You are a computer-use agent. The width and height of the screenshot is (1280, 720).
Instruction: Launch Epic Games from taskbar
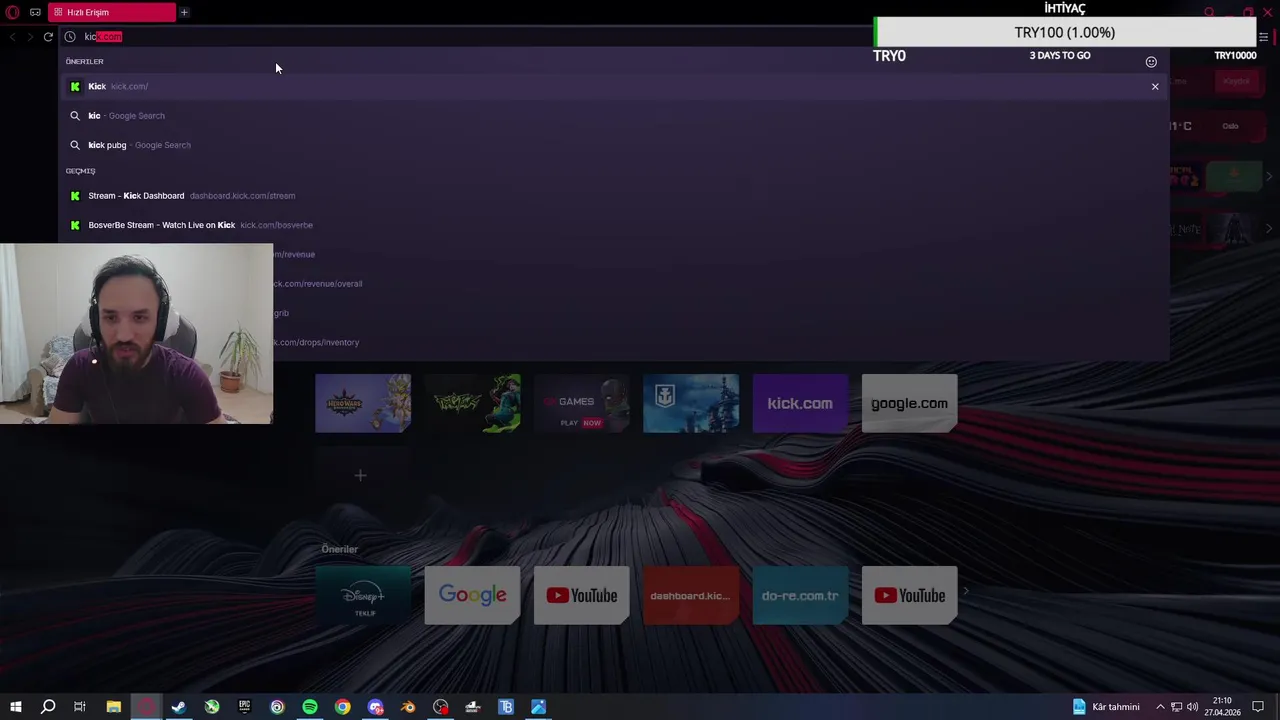pos(245,707)
